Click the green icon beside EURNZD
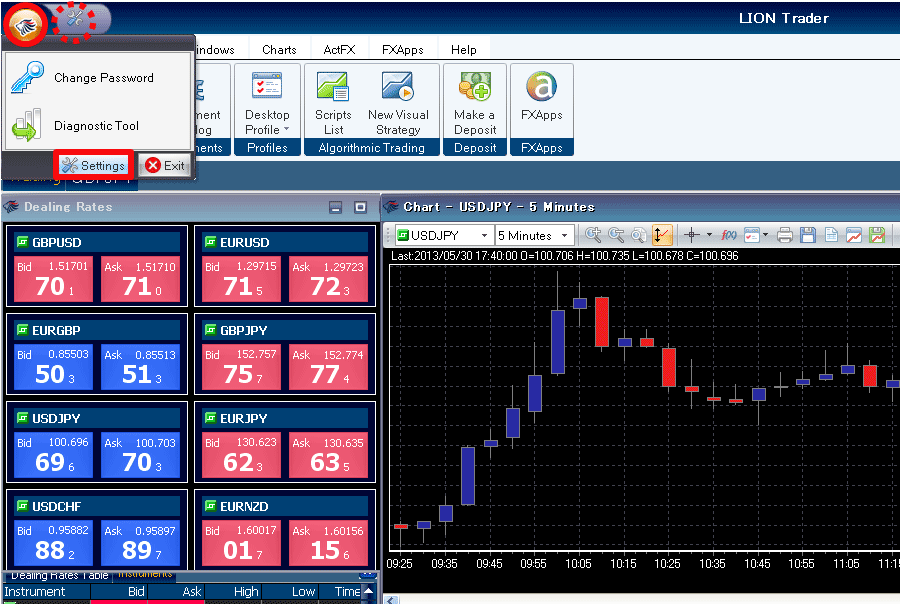This screenshot has width=900, height=604. [x=211, y=506]
